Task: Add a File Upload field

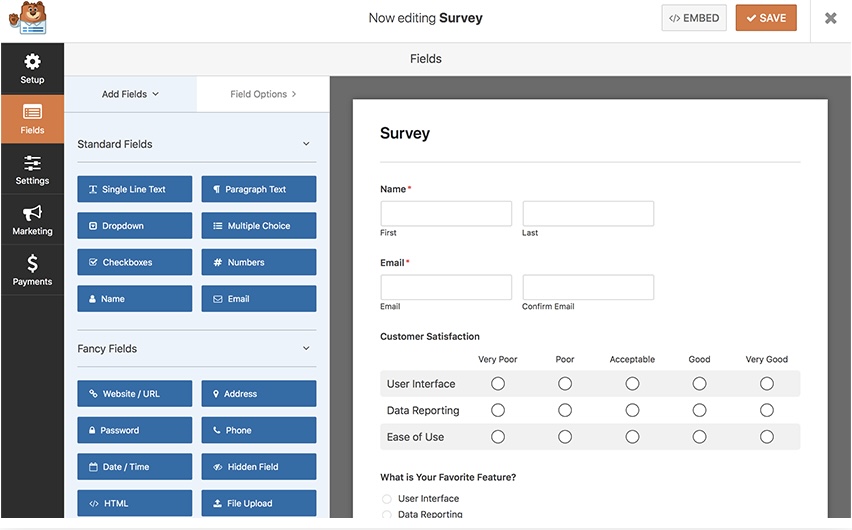Action: click(258, 503)
